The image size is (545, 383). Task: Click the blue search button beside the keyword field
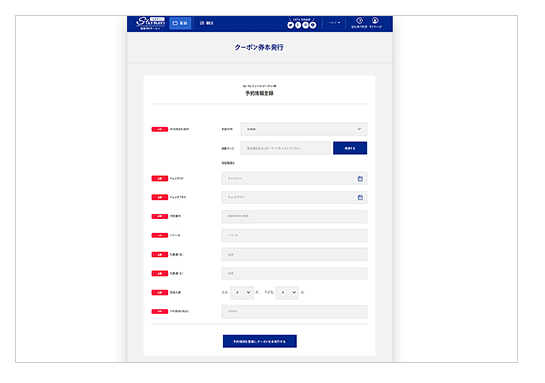[x=350, y=148]
